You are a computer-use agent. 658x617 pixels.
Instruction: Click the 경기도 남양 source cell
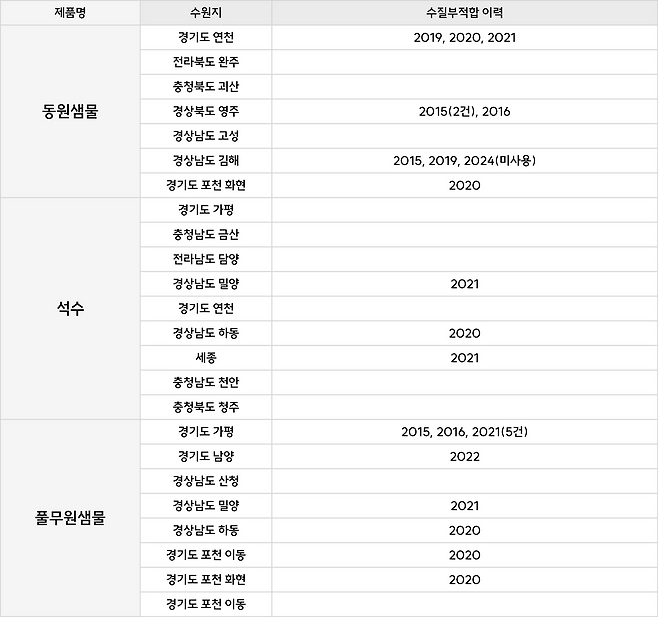coord(205,456)
